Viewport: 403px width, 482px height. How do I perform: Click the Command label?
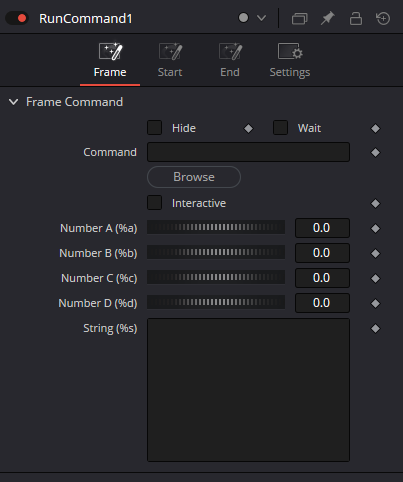pos(110,152)
